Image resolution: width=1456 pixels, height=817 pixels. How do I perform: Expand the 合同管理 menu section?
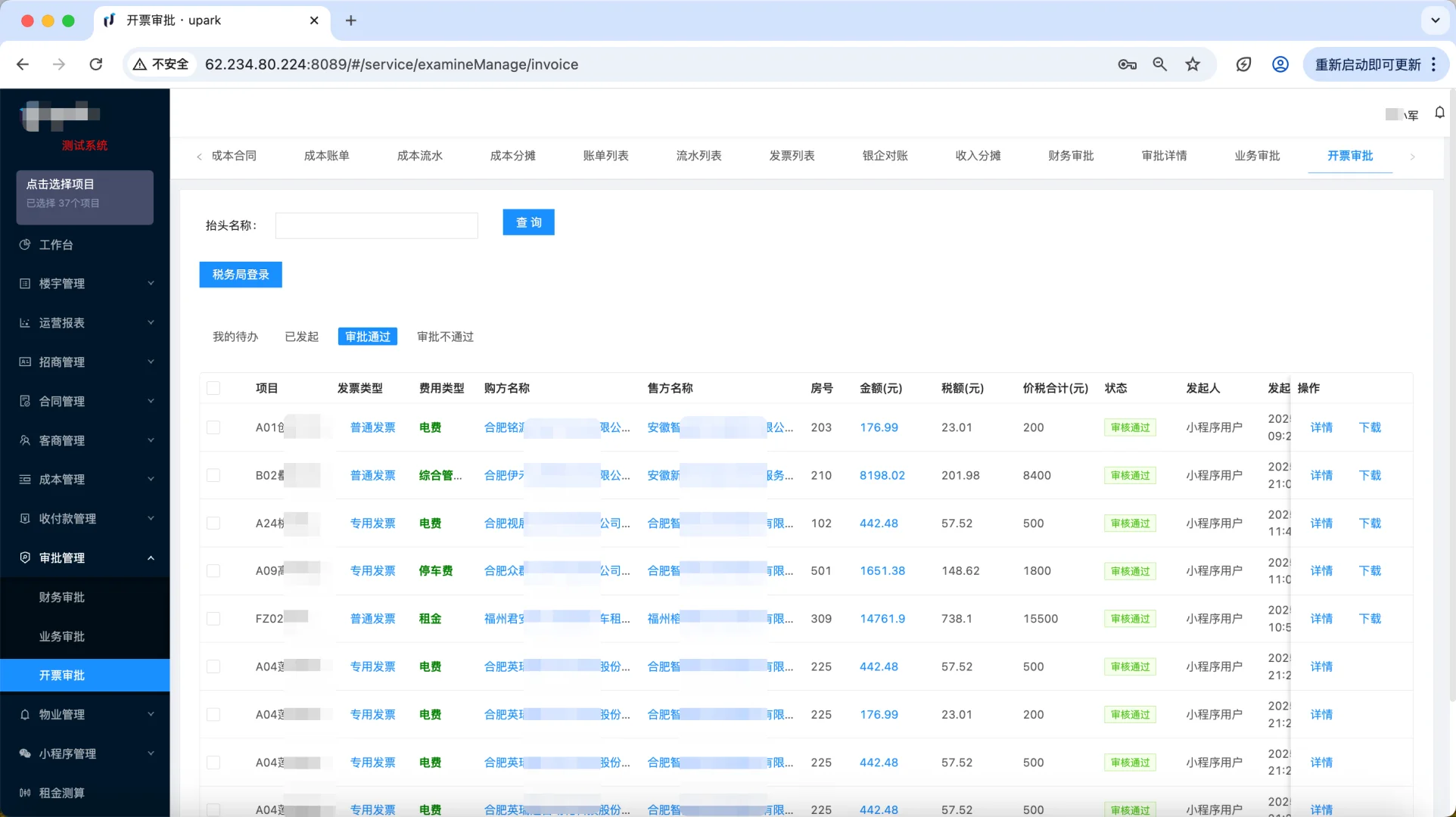pos(85,401)
